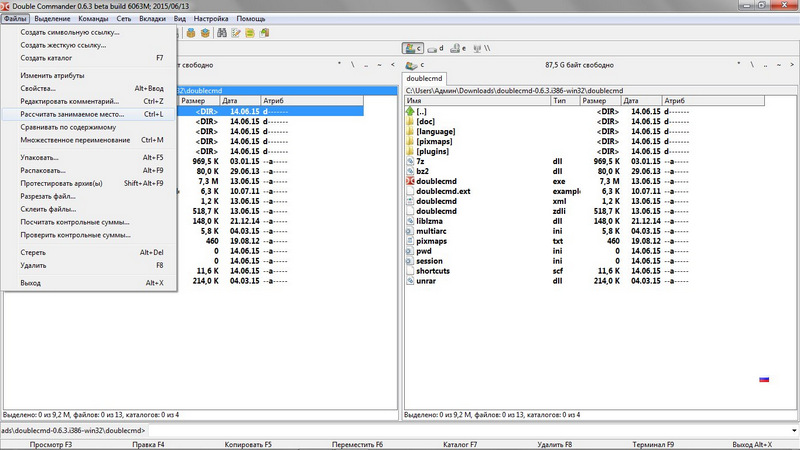The image size is (800, 450).
Task: Click the clipboard toolbar icon after sync icon
Action: pyautogui.click(x=264, y=33)
